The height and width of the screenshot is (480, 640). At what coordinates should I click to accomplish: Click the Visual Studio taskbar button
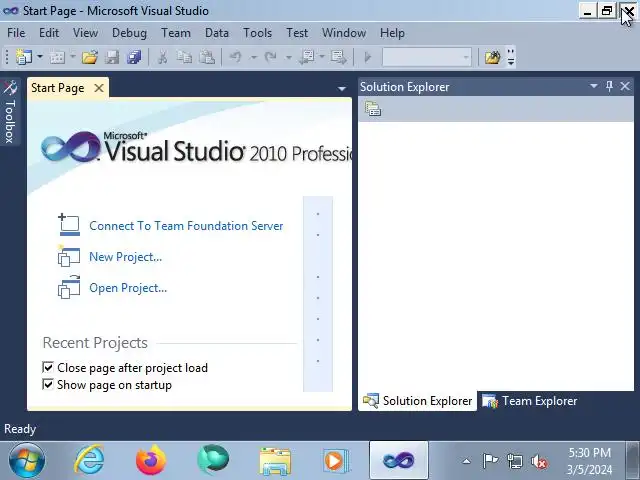coord(399,460)
